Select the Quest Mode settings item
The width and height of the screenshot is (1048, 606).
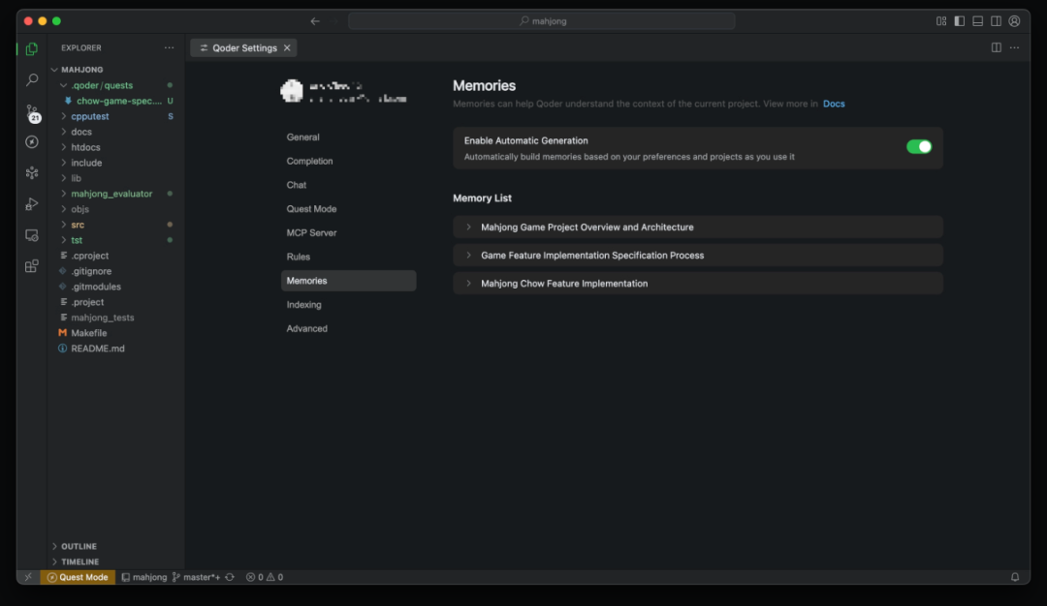pos(311,209)
